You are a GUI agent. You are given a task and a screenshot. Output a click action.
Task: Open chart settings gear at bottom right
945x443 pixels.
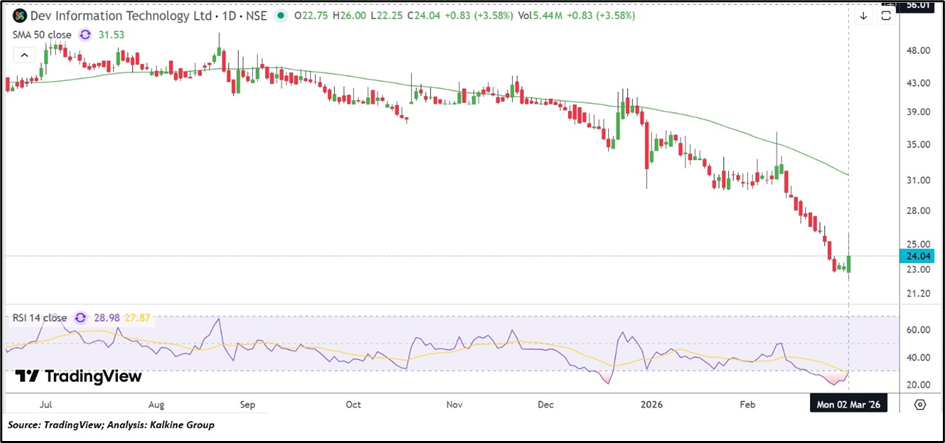pos(919,404)
